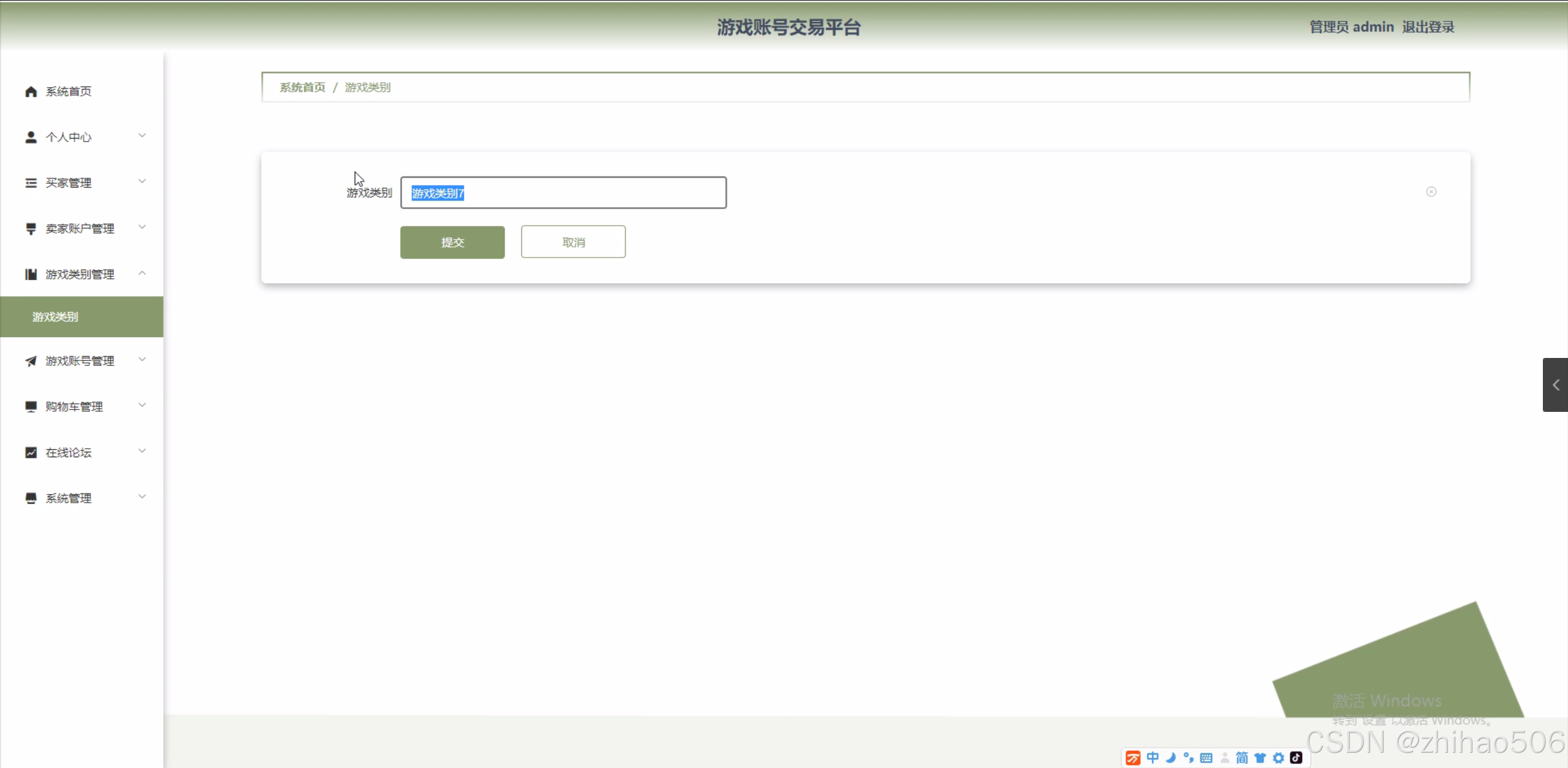
Task: Expand the 购物车管理 chevron
Action: (x=142, y=405)
